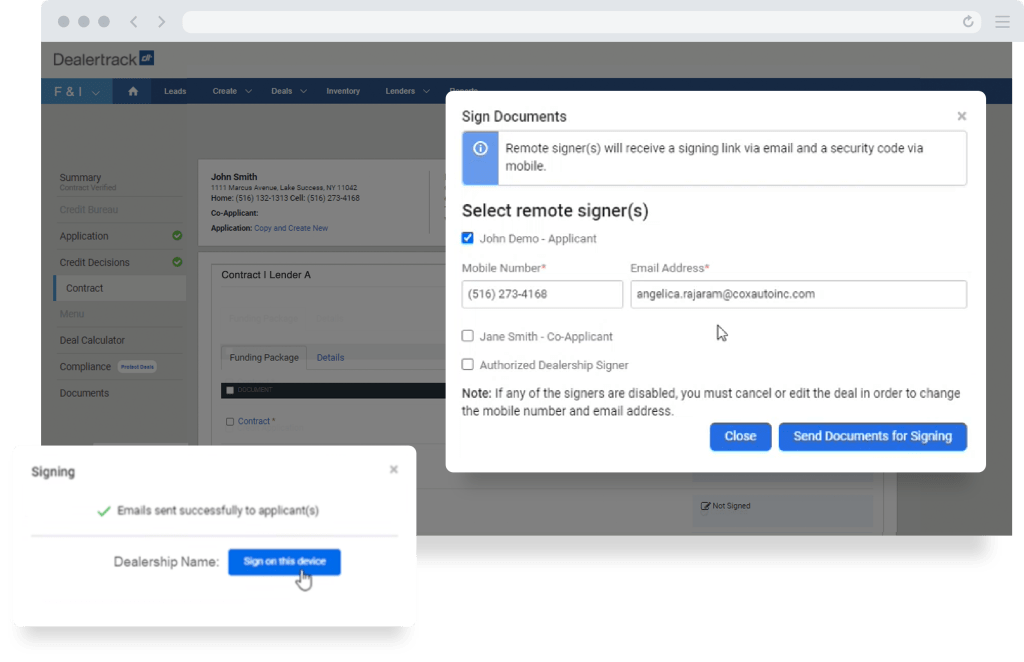Open Deal Calculator in the sidebar
The width and height of the screenshot is (1024, 662).
click(x=92, y=341)
